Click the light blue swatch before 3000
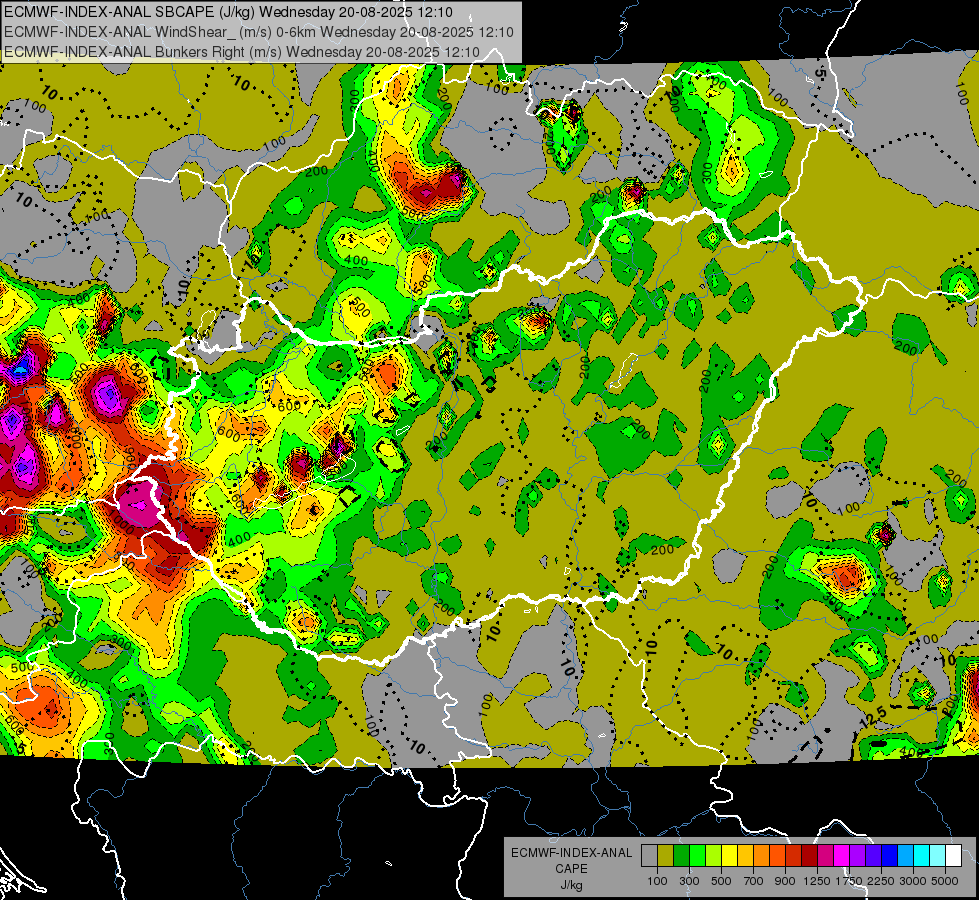 click(905, 855)
